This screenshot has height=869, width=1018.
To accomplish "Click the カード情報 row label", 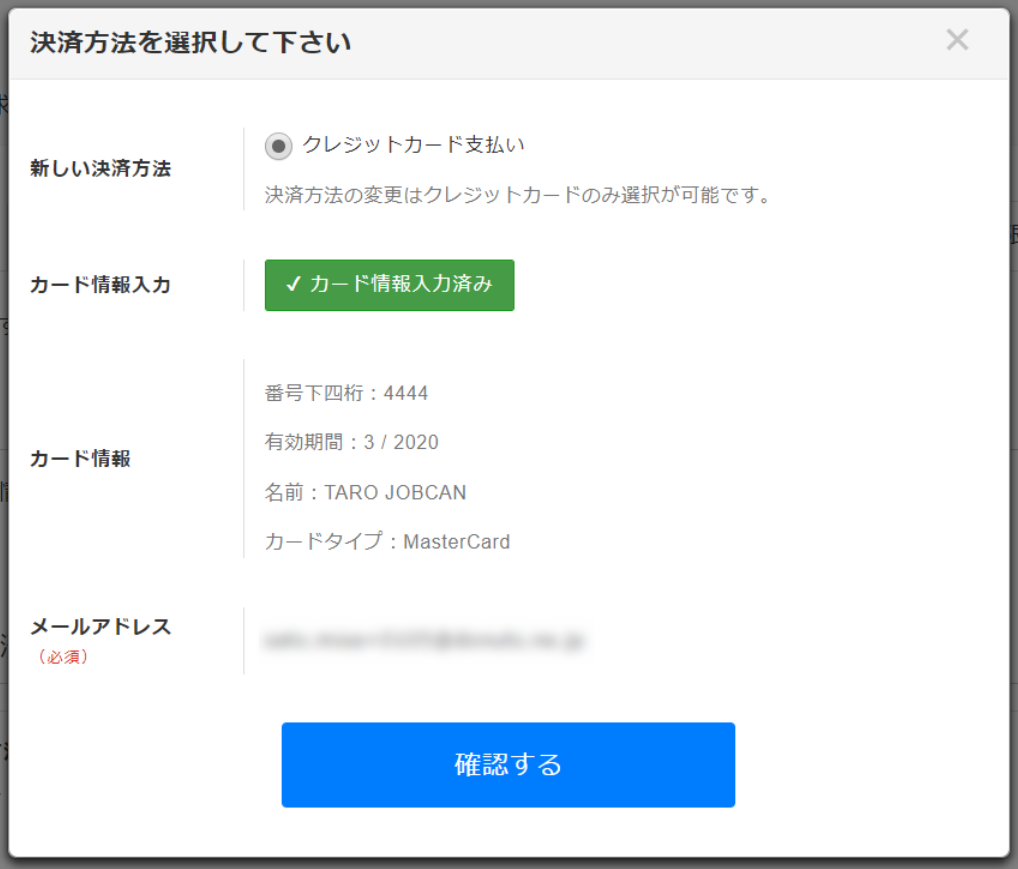I will click(x=80, y=459).
